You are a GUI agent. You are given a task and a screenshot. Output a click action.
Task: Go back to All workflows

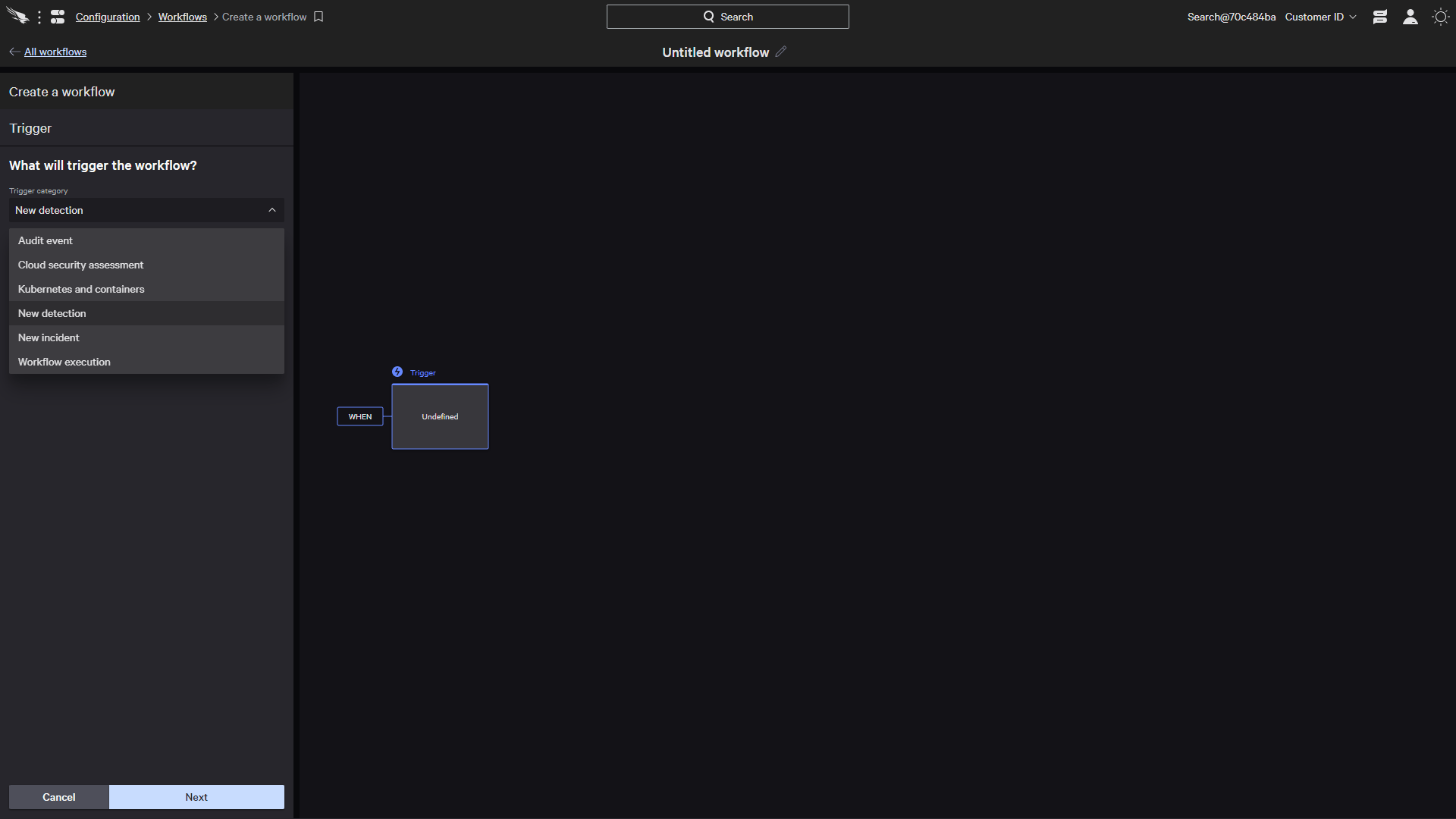pos(55,52)
